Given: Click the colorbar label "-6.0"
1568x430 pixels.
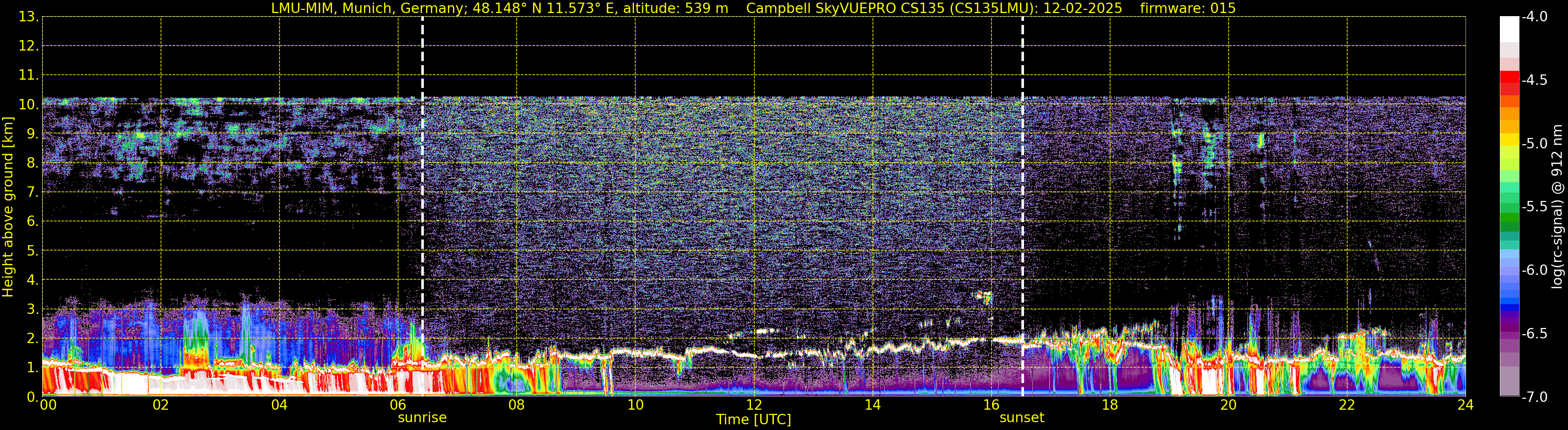Looking at the screenshot, I should coord(1534,270).
